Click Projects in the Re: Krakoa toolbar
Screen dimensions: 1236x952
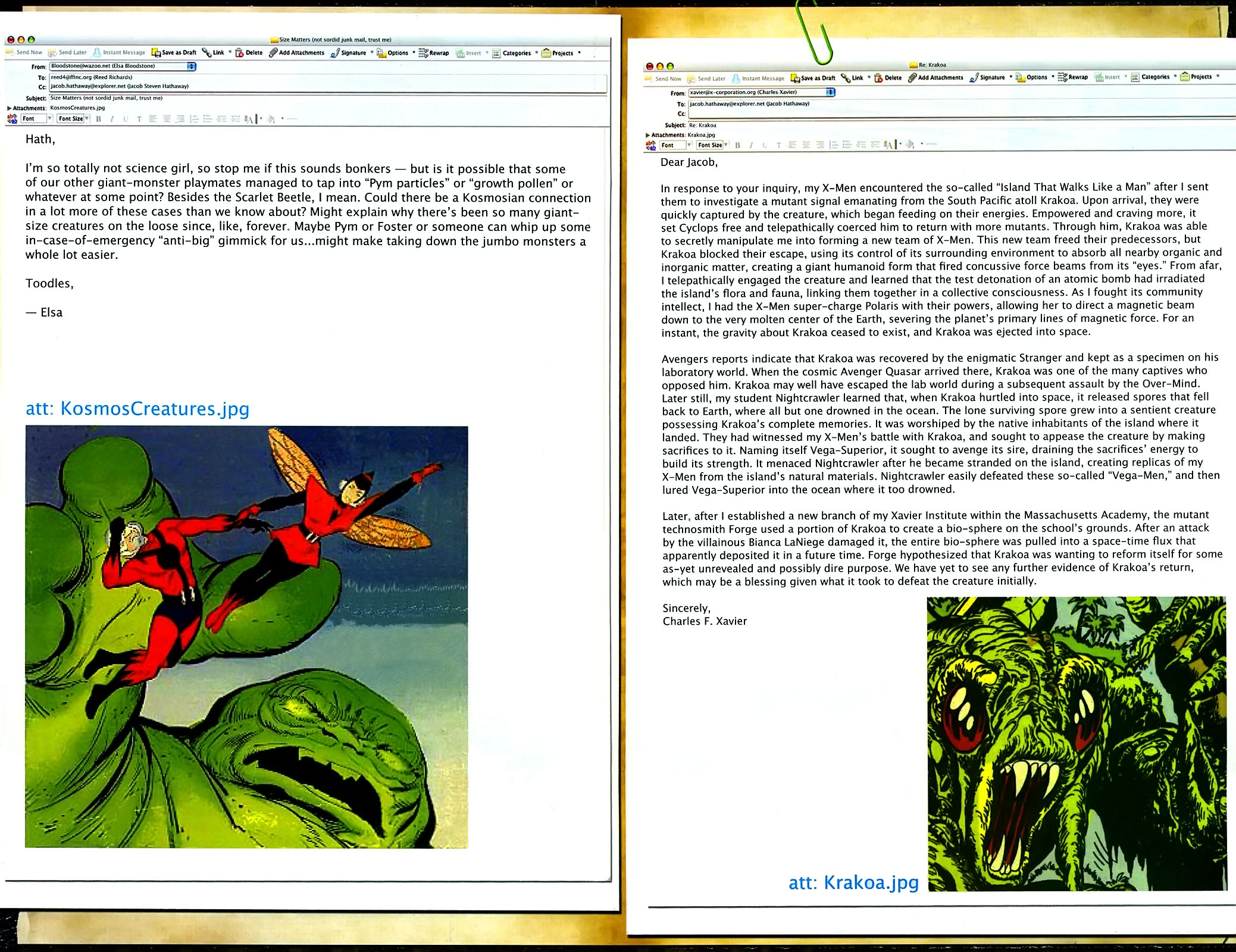point(1197,77)
